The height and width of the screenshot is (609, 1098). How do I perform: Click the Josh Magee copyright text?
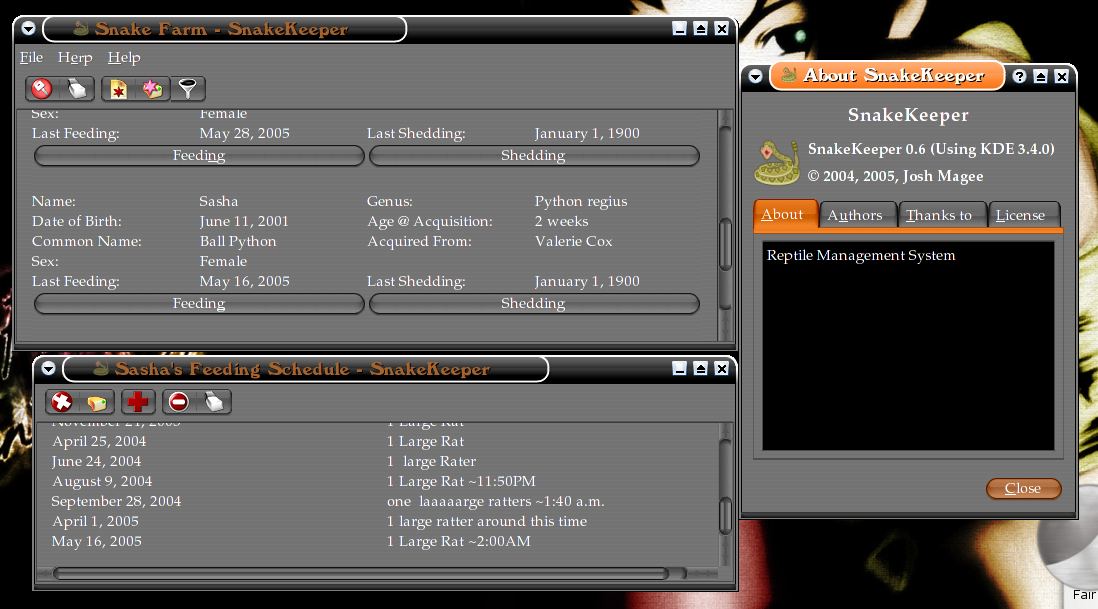click(896, 176)
